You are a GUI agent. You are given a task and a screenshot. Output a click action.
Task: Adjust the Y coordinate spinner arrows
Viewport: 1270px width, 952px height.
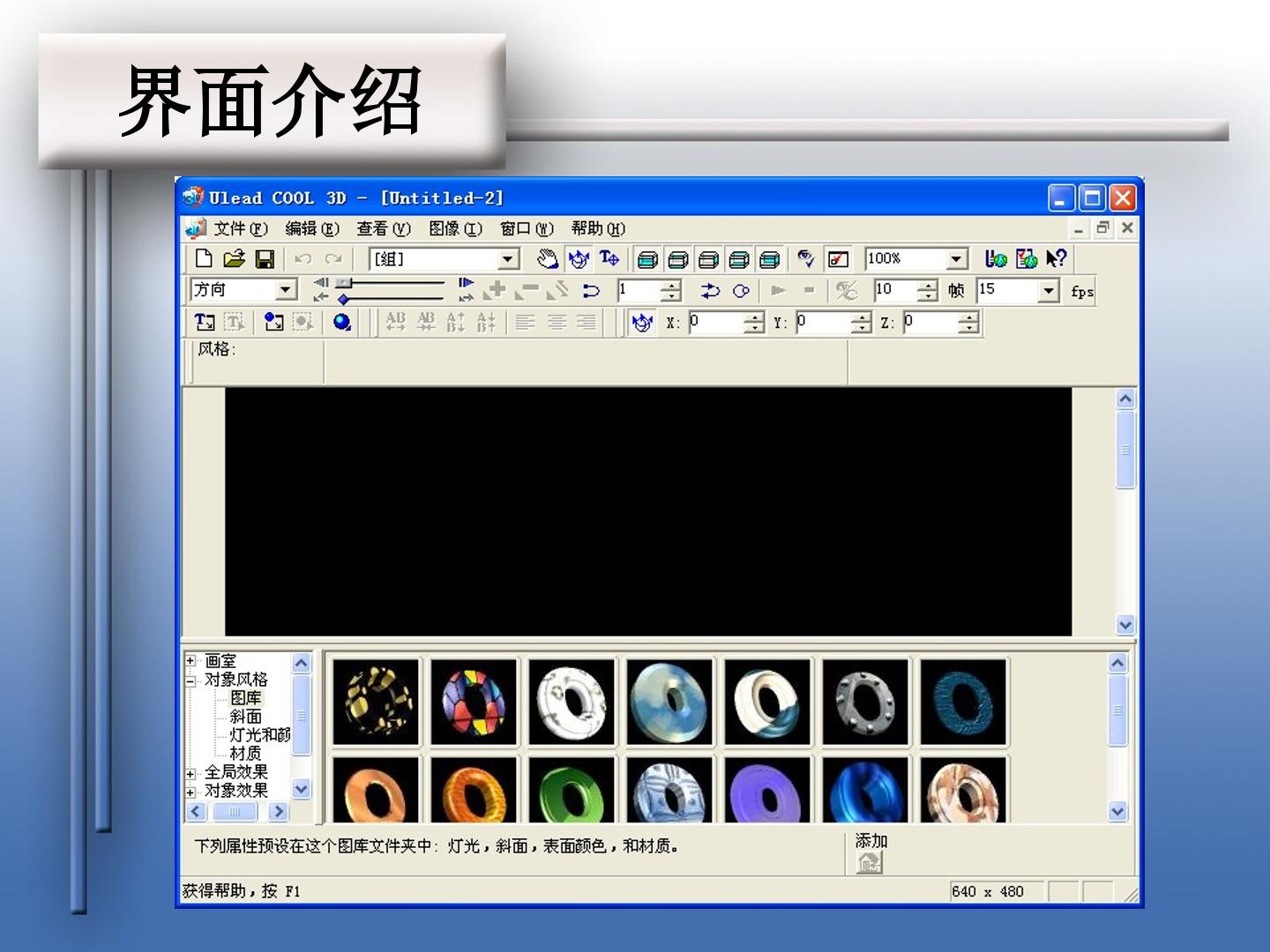(x=862, y=323)
